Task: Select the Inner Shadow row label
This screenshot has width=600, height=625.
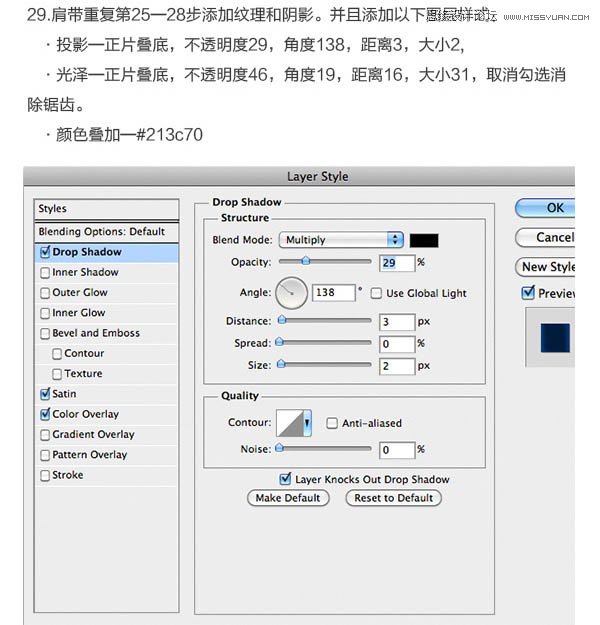Action: [x=85, y=272]
